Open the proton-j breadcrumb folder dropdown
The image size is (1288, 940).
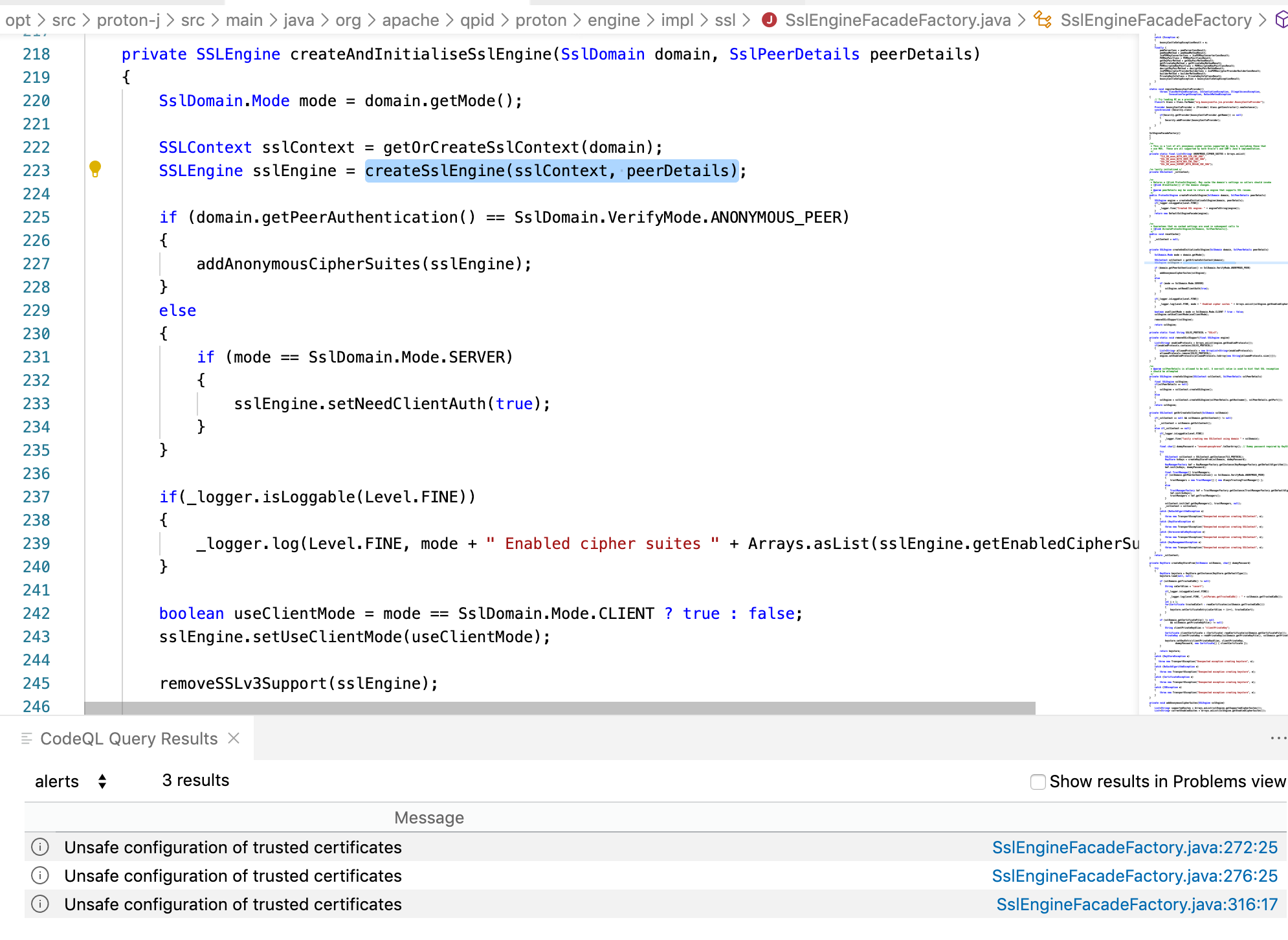point(128,20)
